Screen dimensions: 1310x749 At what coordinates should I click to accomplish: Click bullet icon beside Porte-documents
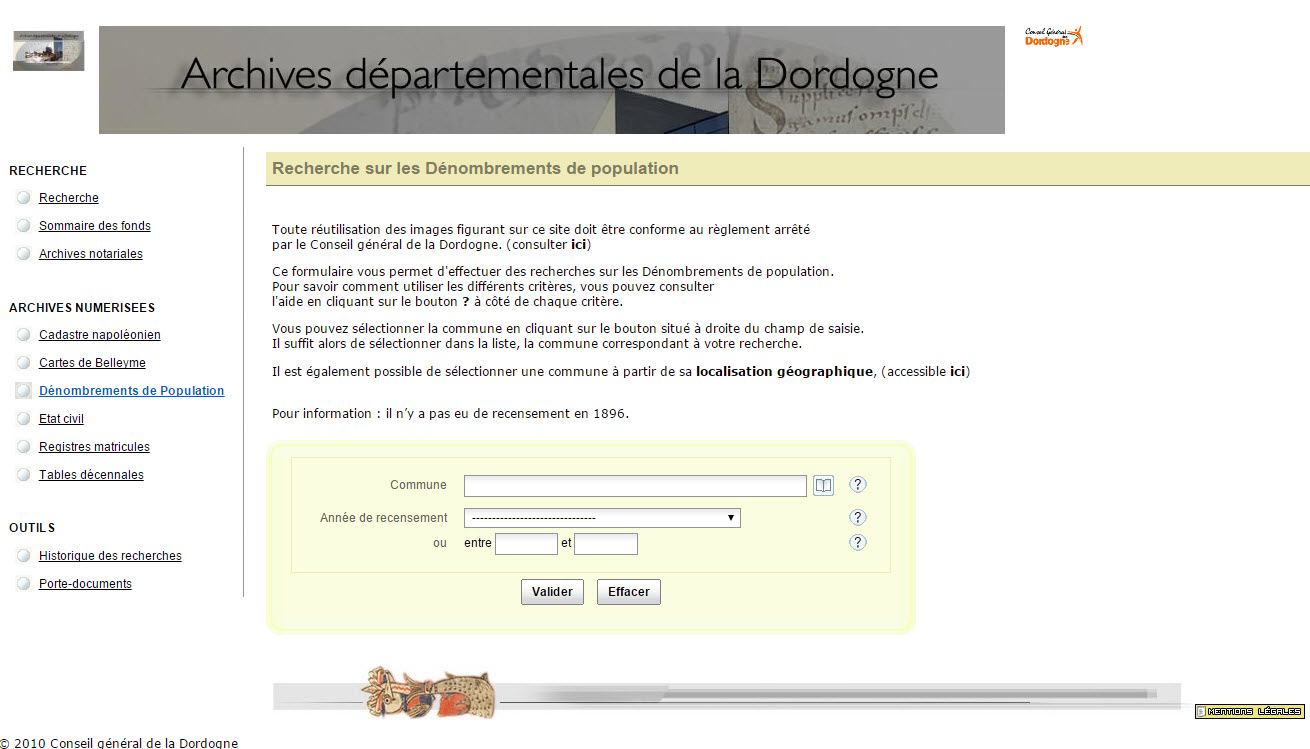(24, 584)
